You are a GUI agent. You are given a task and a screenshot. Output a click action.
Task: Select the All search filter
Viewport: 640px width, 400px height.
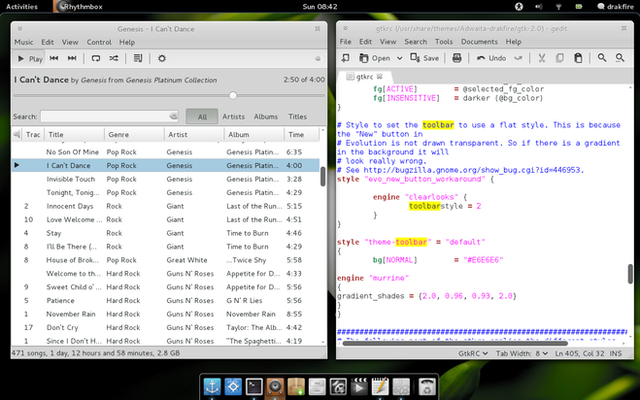[x=202, y=116]
